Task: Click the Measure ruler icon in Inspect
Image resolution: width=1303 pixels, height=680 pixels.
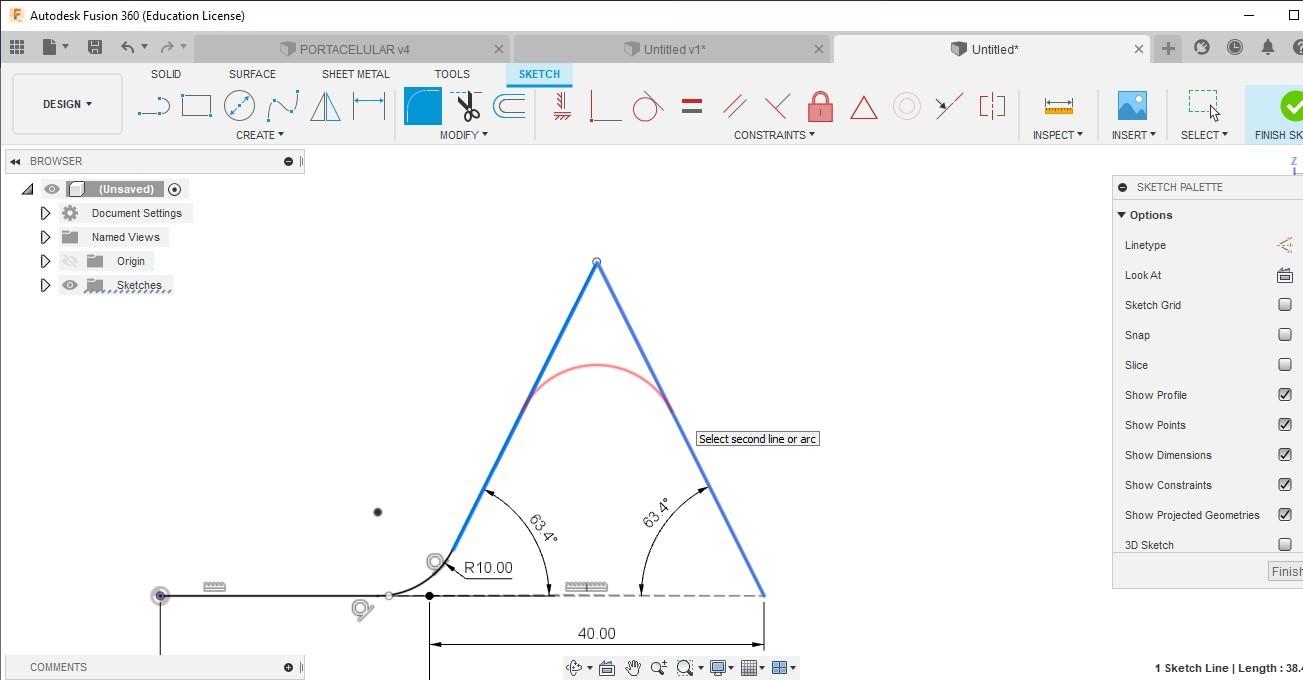Action: click(1058, 106)
